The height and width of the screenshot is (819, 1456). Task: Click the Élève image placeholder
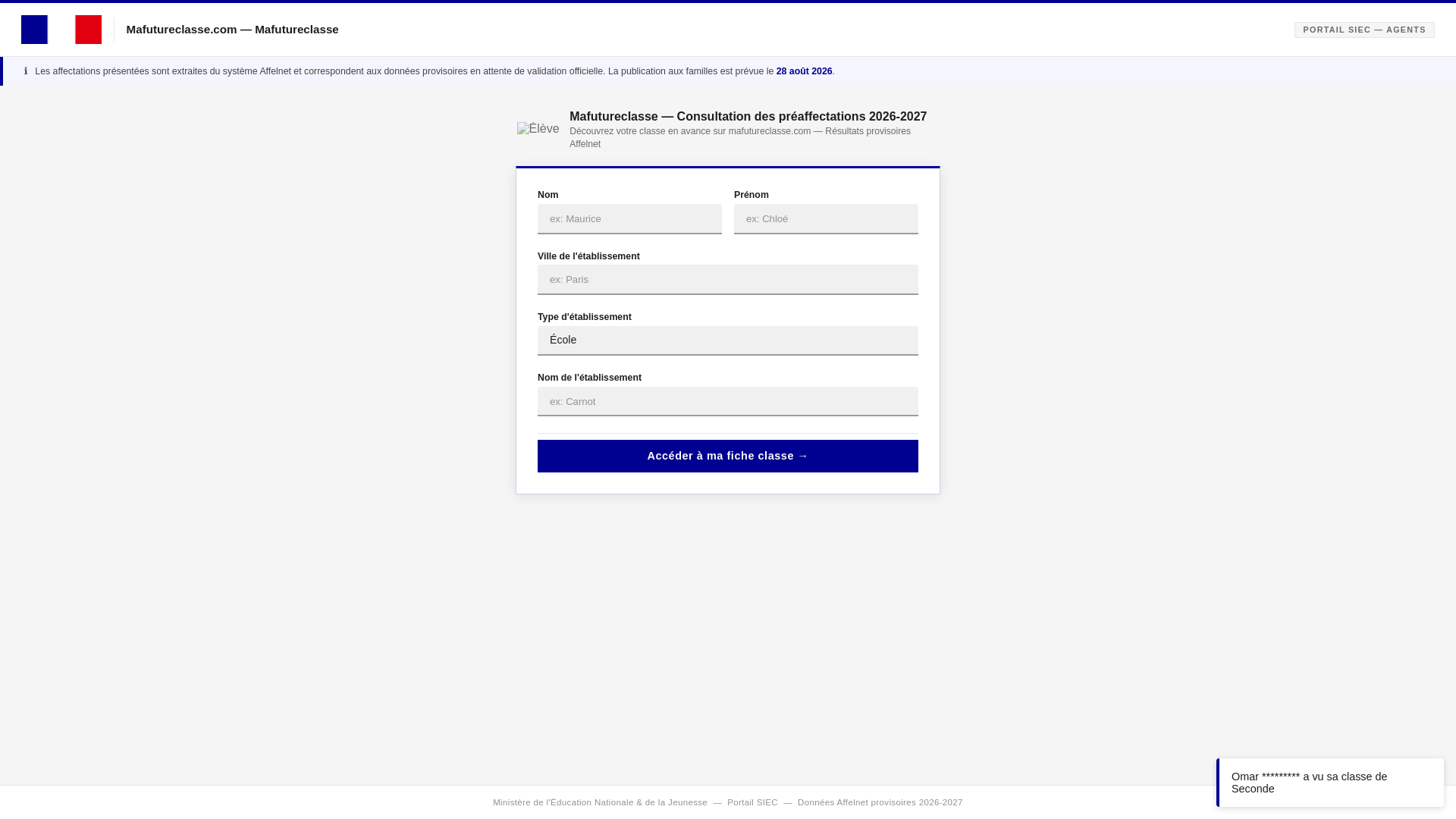(538, 129)
